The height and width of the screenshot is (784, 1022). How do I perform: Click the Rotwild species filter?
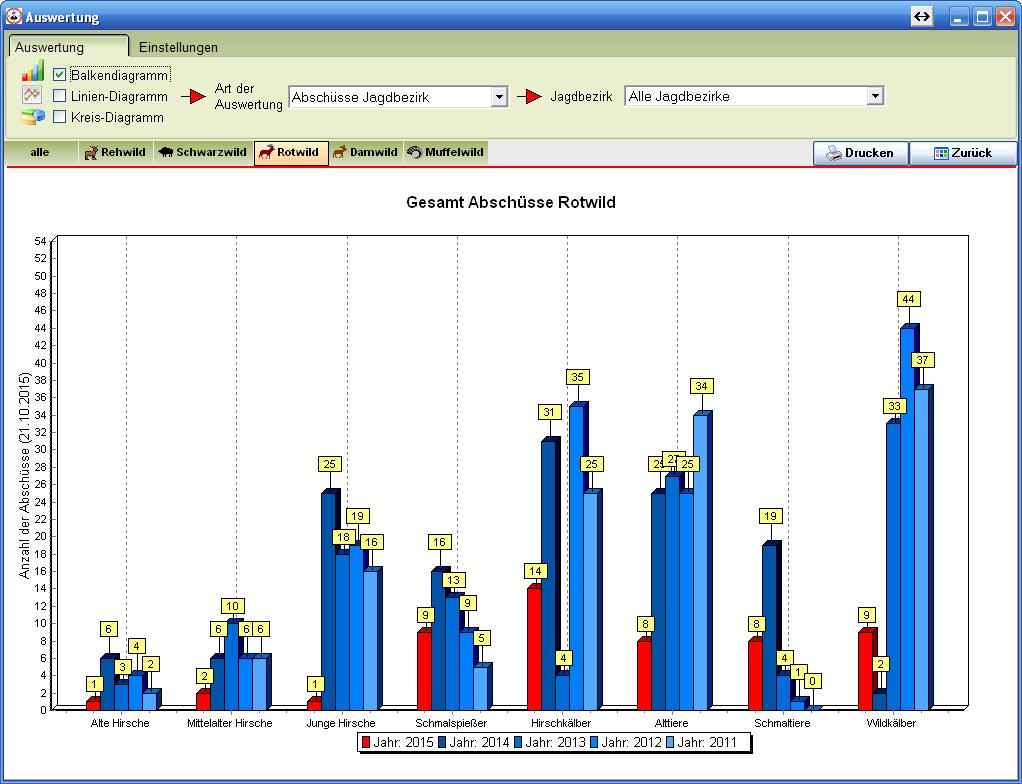click(x=290, y=153)
